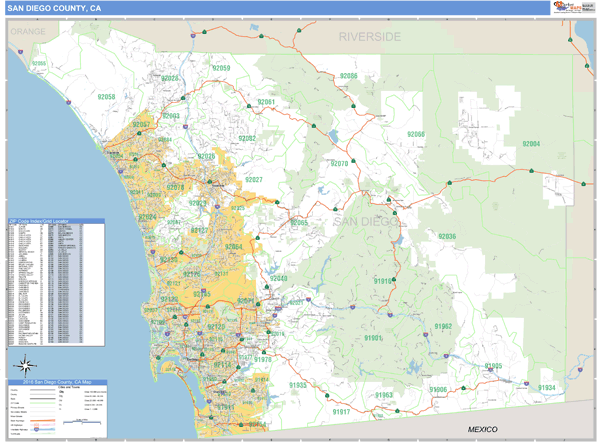This screenshot has height=442, width=600.
Task: Select ZIP code 91963 label
Action: click(x=383, y=395)
